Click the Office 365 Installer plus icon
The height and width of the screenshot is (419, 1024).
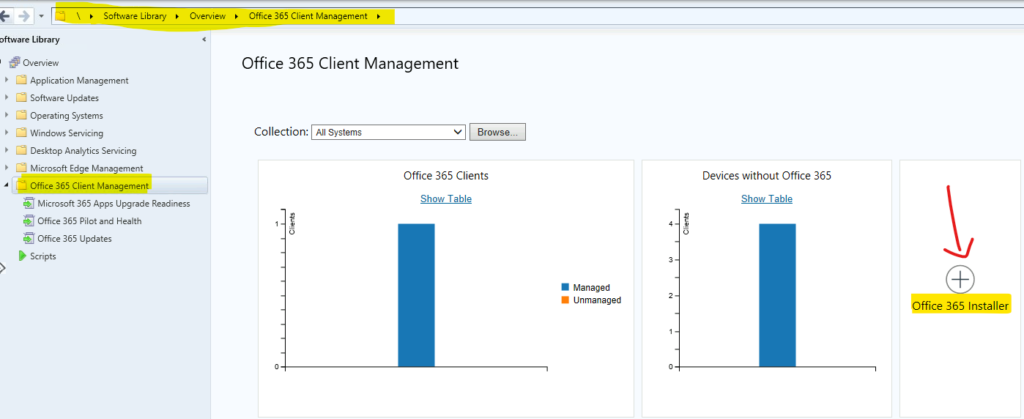(x=960, y=279)
